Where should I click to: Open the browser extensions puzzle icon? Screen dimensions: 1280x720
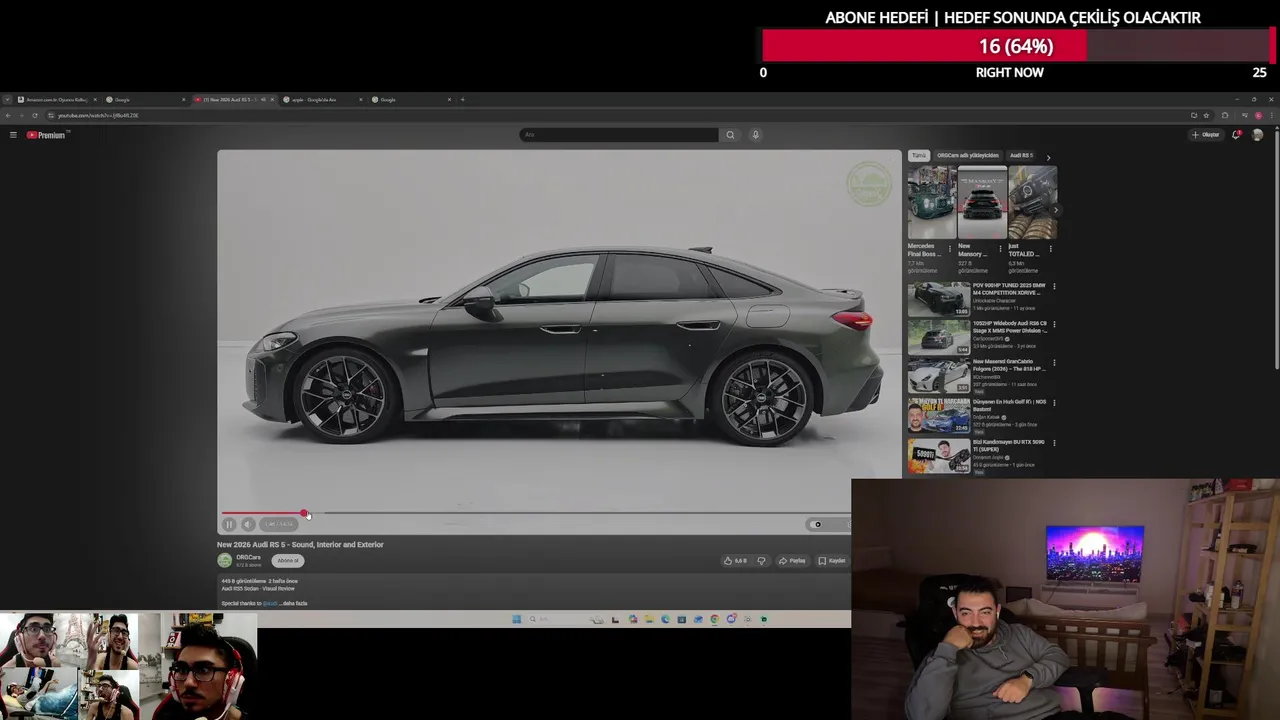click(x=1225, y=115)
